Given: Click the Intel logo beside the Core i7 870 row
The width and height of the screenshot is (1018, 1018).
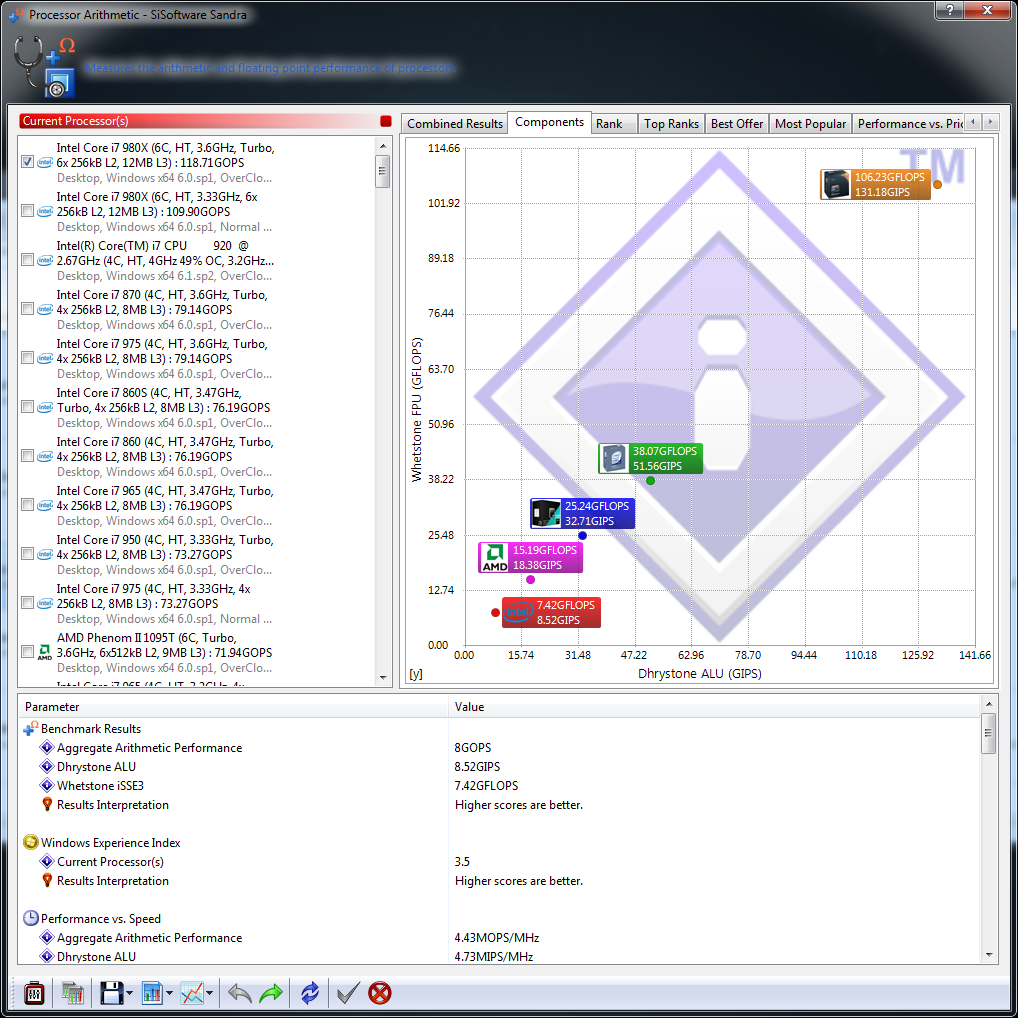Looking at the screenshot, I should [45, 309].
